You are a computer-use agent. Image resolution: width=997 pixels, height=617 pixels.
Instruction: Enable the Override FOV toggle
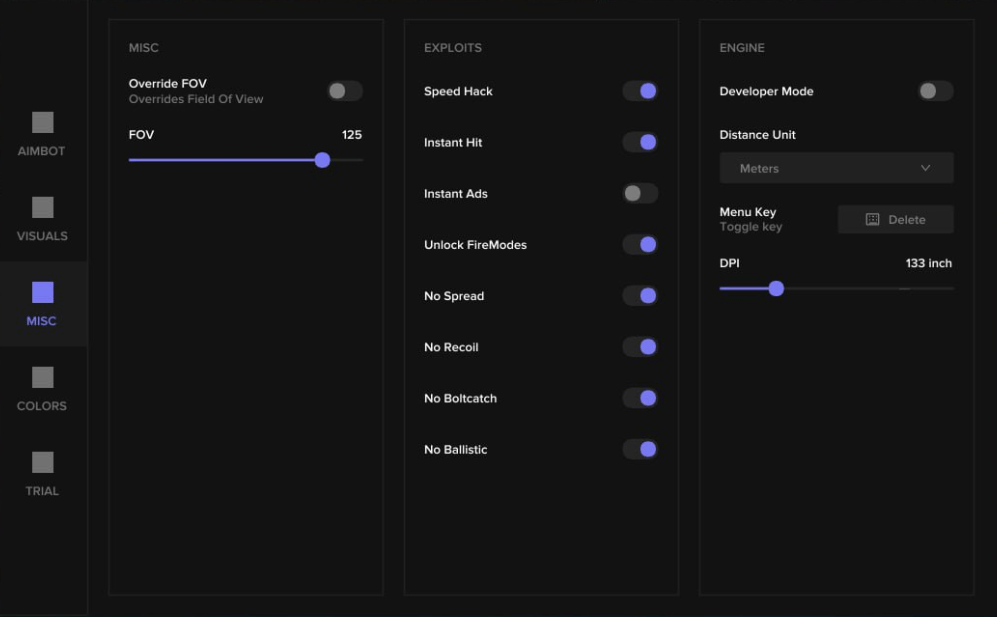point(345,91)
